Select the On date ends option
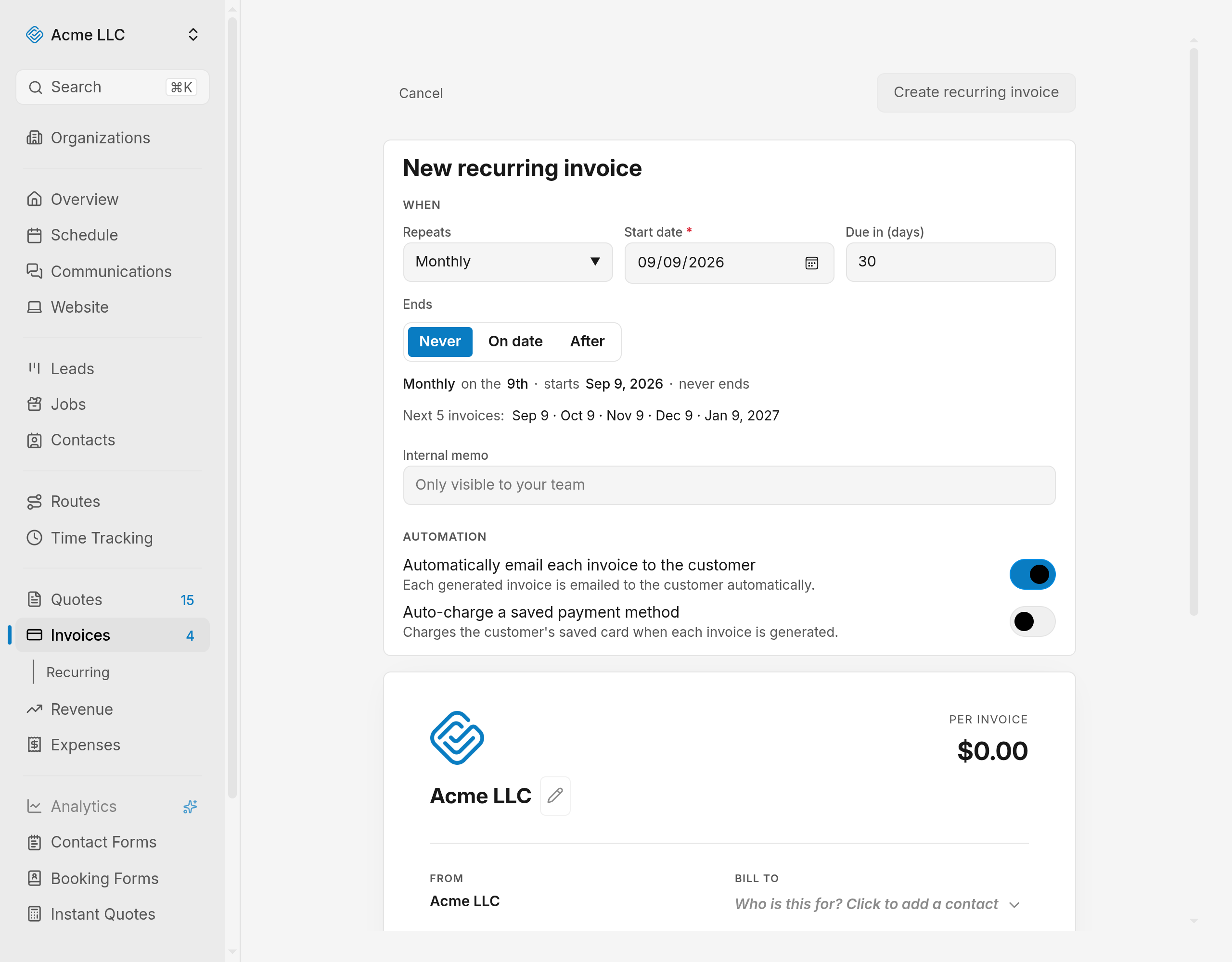Image resolution: width=1232 pixels, height=962 pixels. (x=515, y=341)
